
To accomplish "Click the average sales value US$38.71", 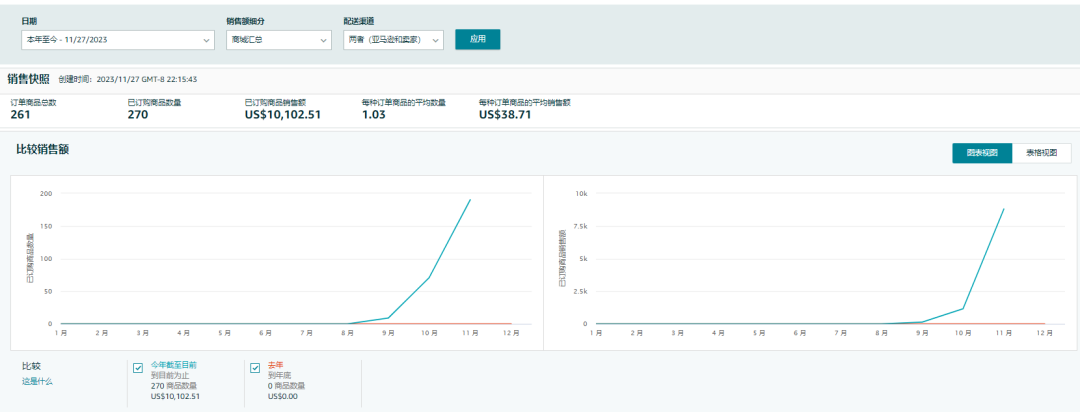I will (x=506, y=114).
